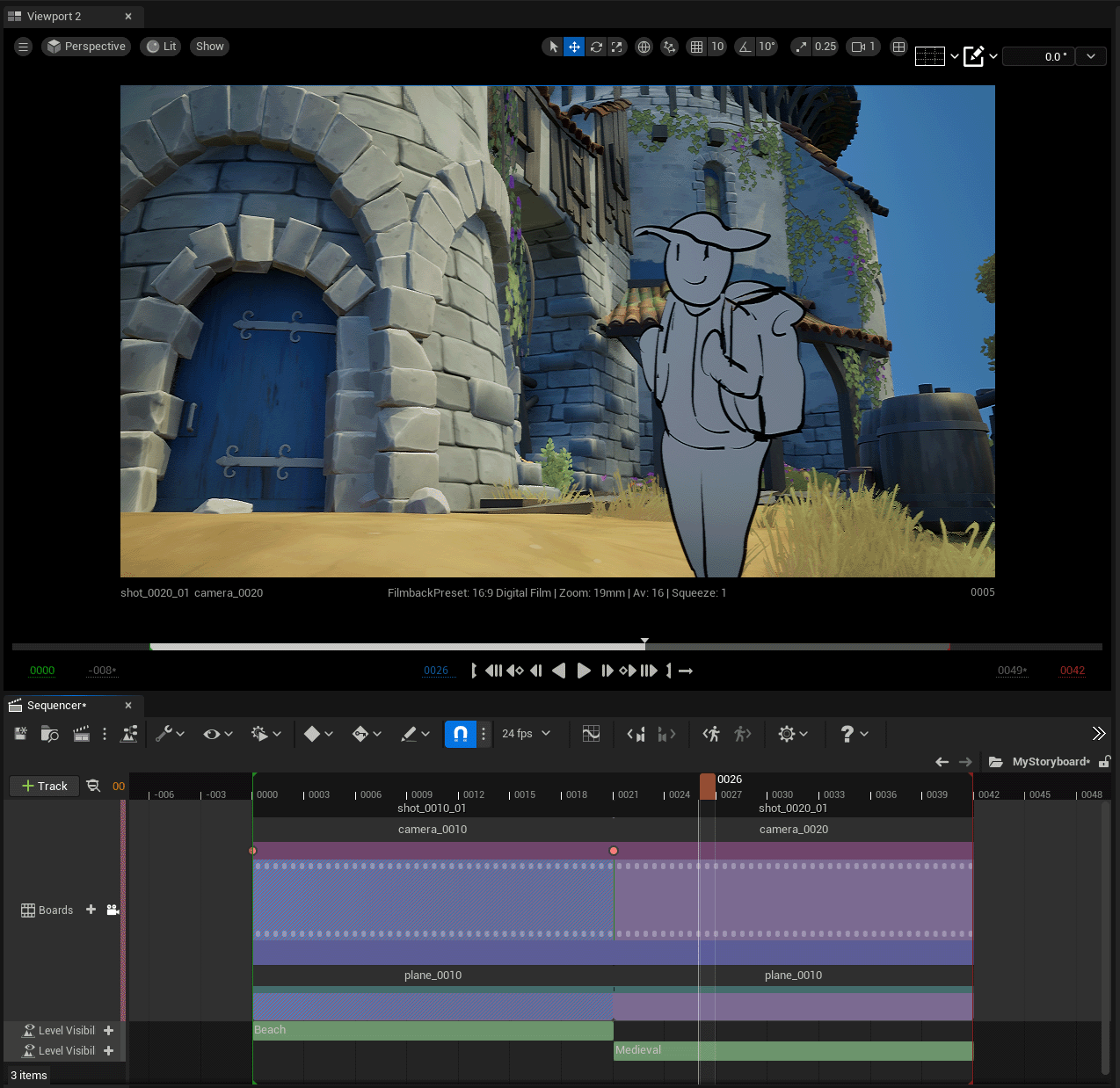Open the Sequencer render movie clapperboard icon
Image resolution: width=1120 pixels, height=1088 pixels.
coord(81,734)
